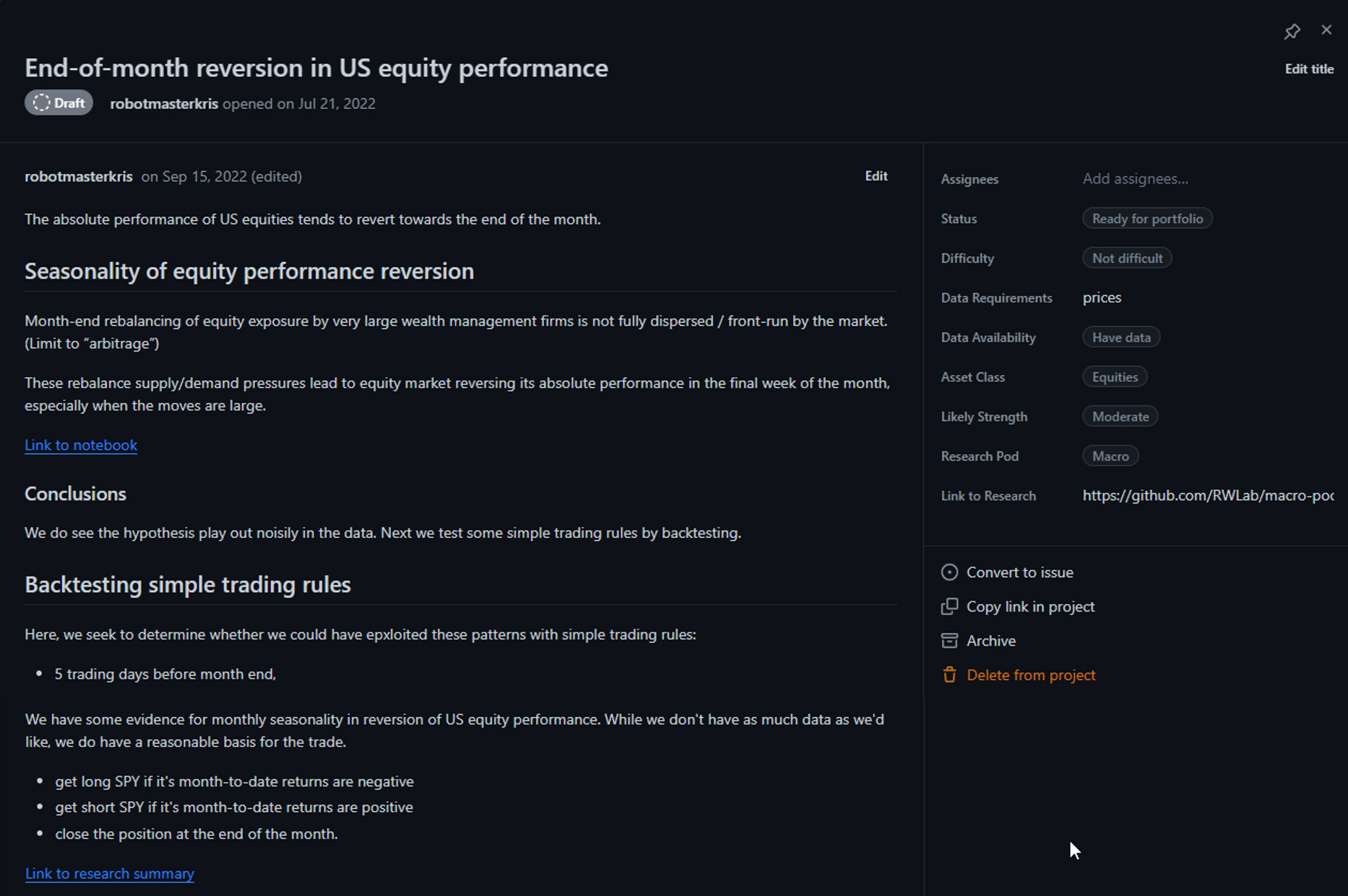Viewport: 1348px width, 896px height.
Task: Edit the Data Requirements 'prices' field
Action: click(x=1102, y=298)
